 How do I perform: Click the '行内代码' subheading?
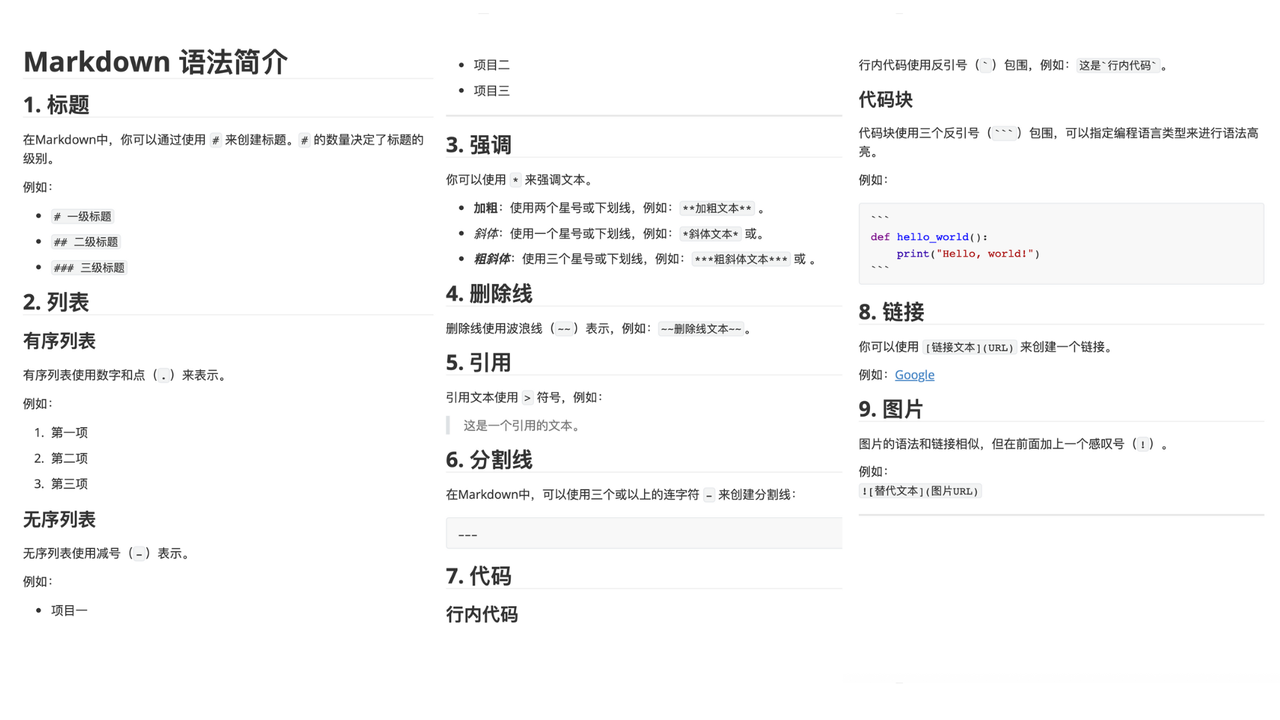pos(482,614)
